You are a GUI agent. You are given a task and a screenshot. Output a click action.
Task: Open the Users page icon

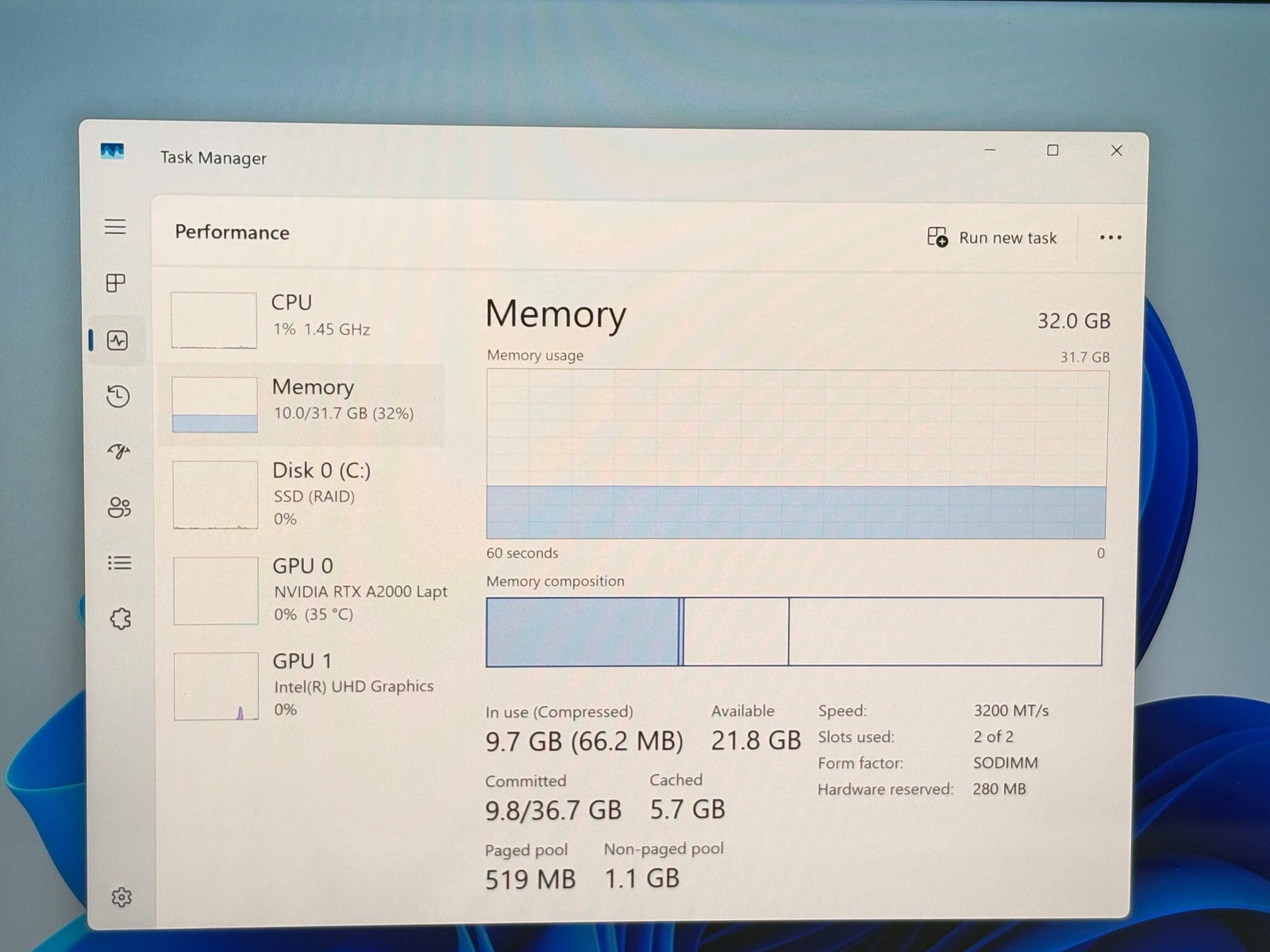click(x=119, y=508)
